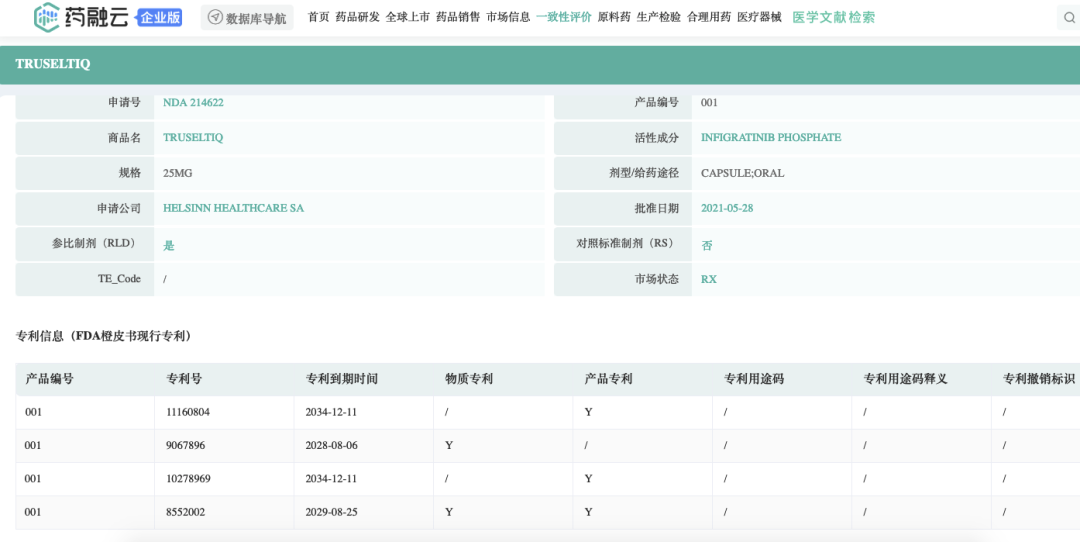Click the 参比制剂（RLD）field label
Viewport: 1080px width, 542px height.
point(94,244)
